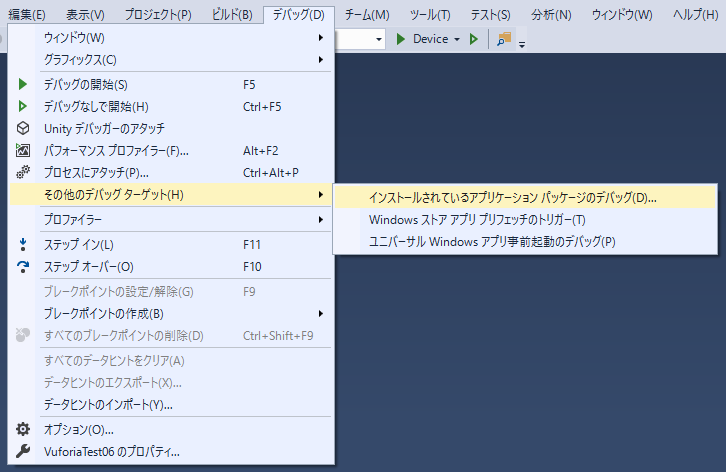This screenshot has width=726, height=472.
Task: Open the チーム(M) menu
Action: pyautogui.click(x=367, y=15)
